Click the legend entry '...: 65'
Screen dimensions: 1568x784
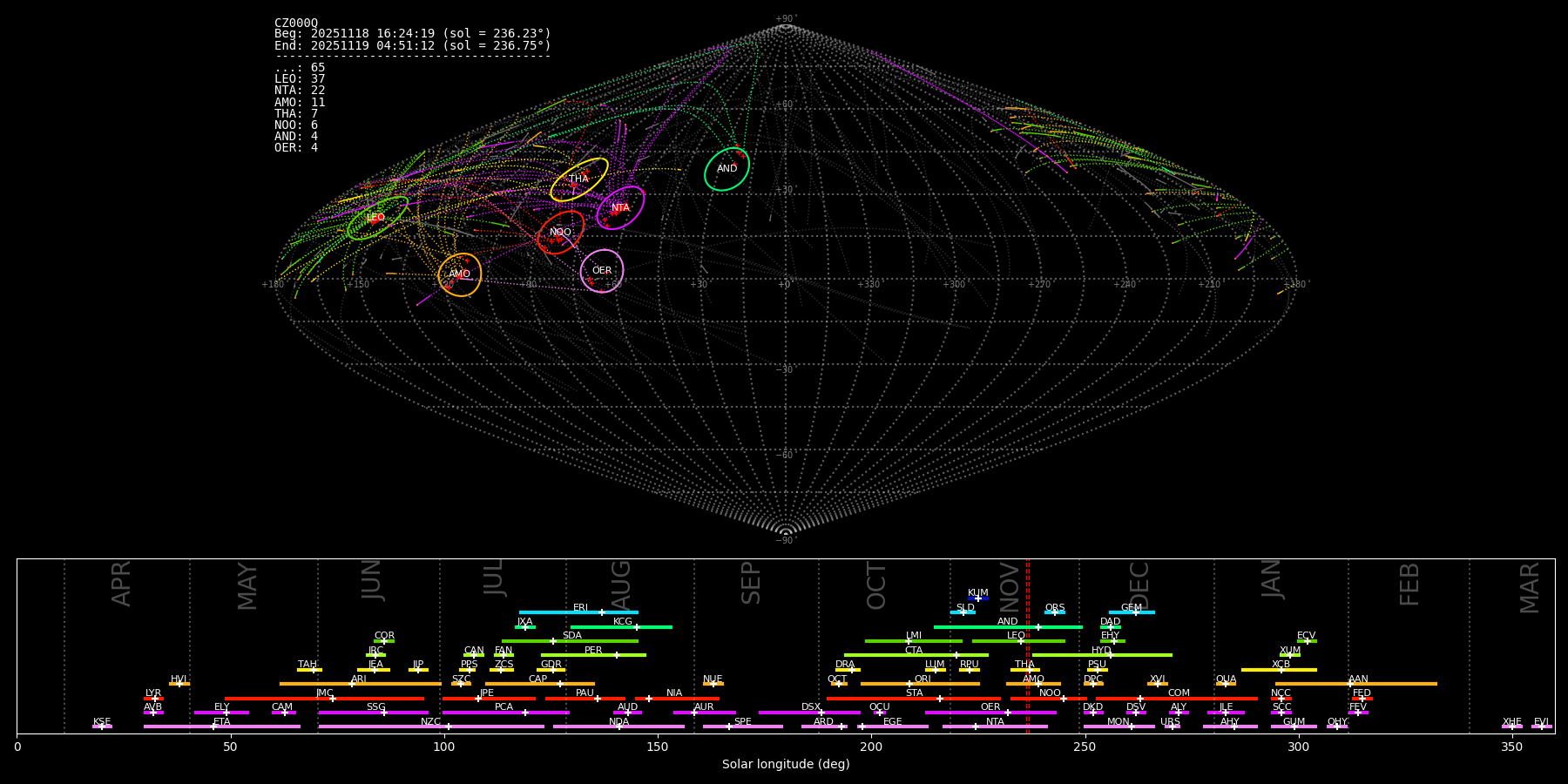[300, 68]
